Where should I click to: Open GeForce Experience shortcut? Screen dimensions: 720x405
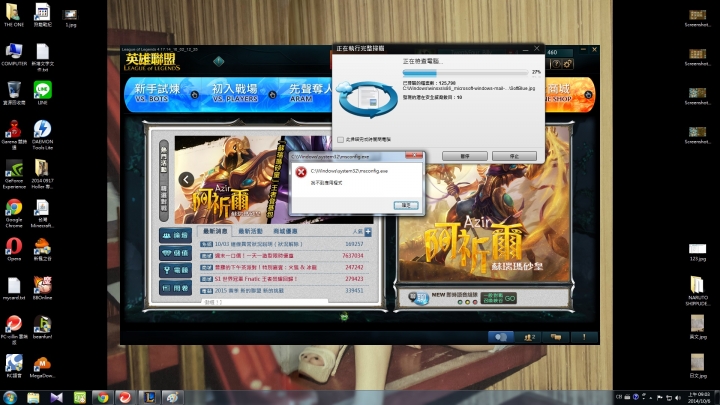(14, 174)
